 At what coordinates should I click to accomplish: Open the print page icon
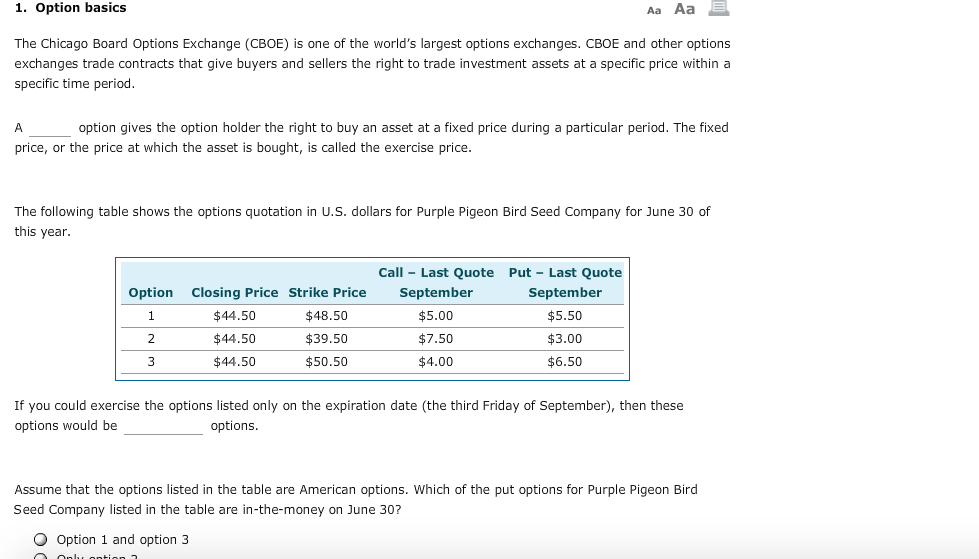pos(719,7)
